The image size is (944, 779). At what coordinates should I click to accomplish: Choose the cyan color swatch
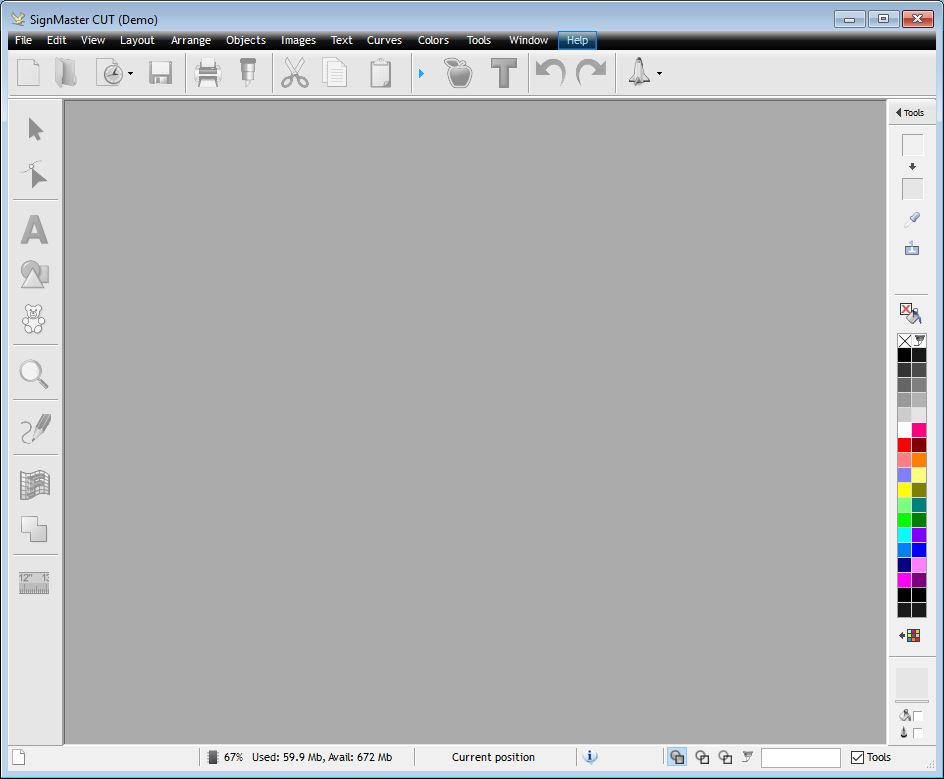pyautogui.click(x=904, y=535)
